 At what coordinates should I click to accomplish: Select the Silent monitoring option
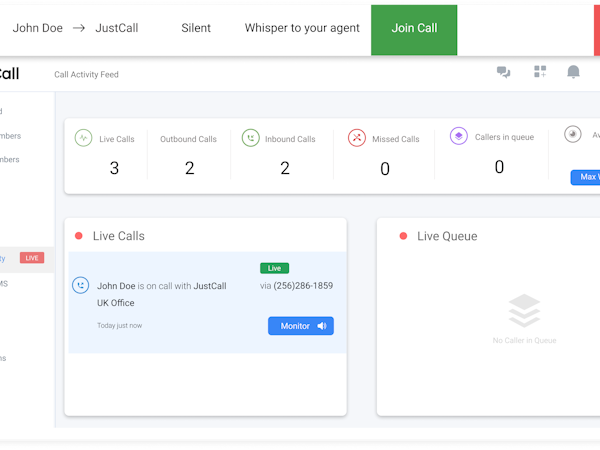(196, 28)
